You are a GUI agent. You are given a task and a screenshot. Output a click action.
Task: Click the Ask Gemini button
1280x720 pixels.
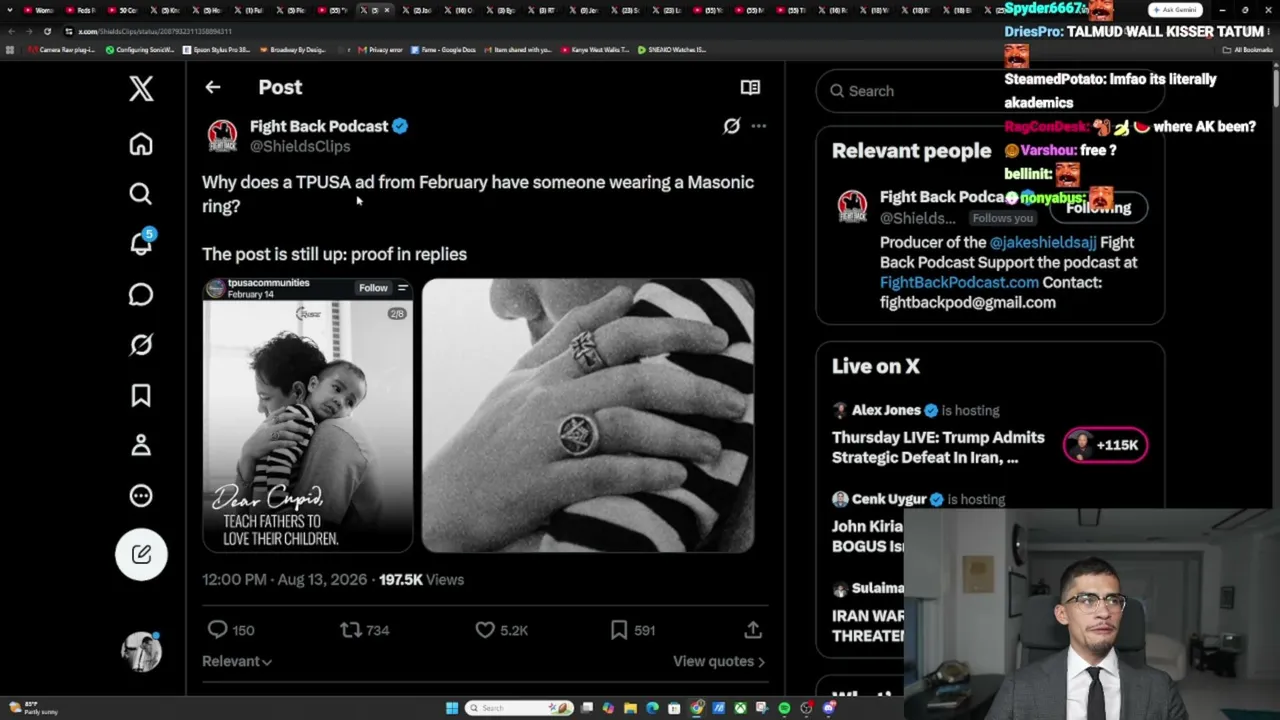[x=1175, y=10]
